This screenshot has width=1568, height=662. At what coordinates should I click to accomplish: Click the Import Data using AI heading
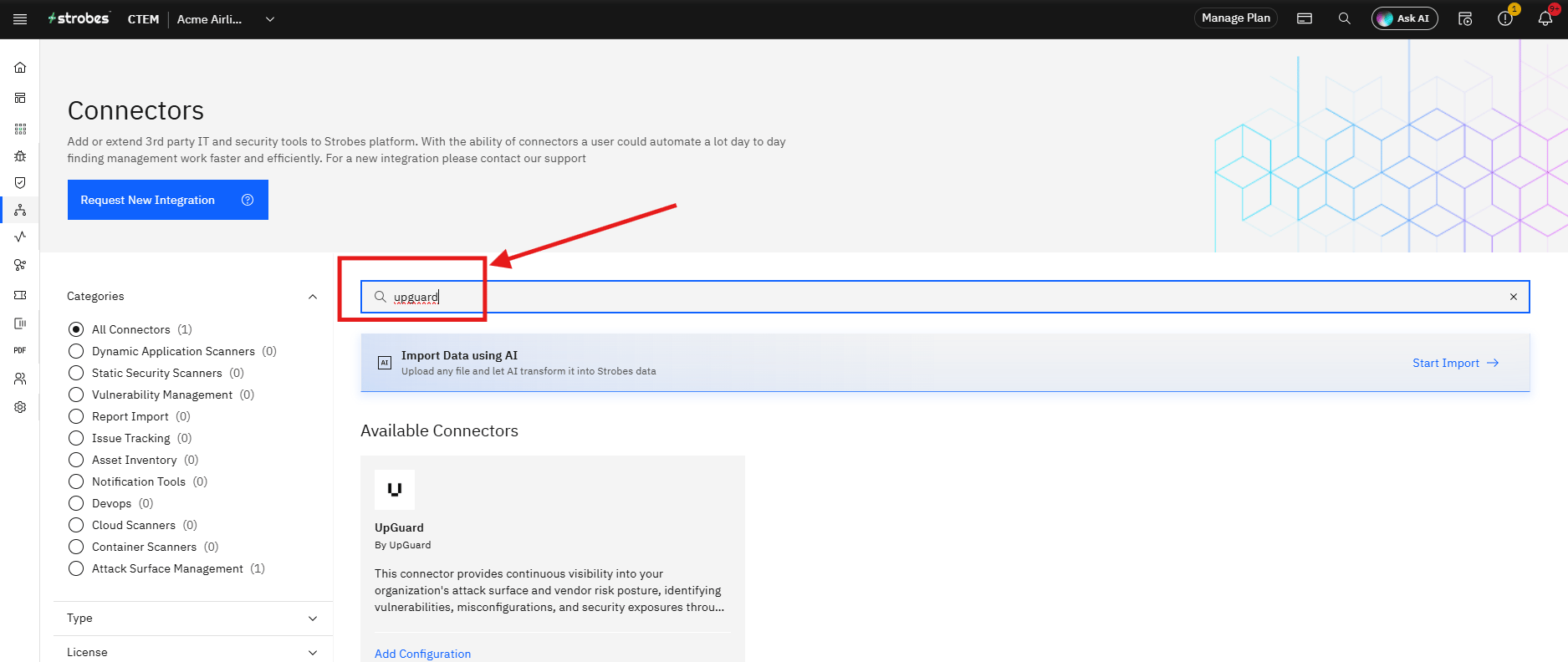point(459,355)
